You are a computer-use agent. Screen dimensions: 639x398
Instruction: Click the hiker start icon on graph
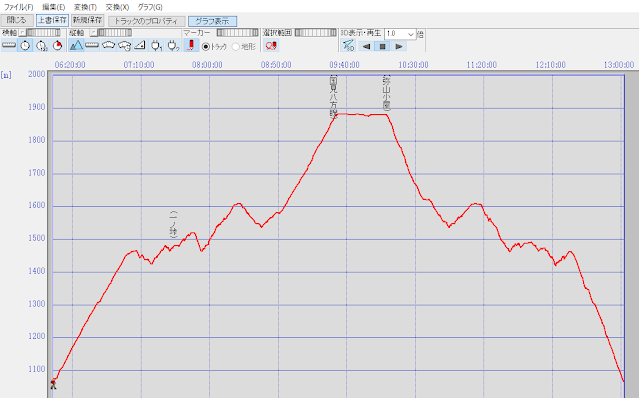pyautogui.click(x=53, y=383)
